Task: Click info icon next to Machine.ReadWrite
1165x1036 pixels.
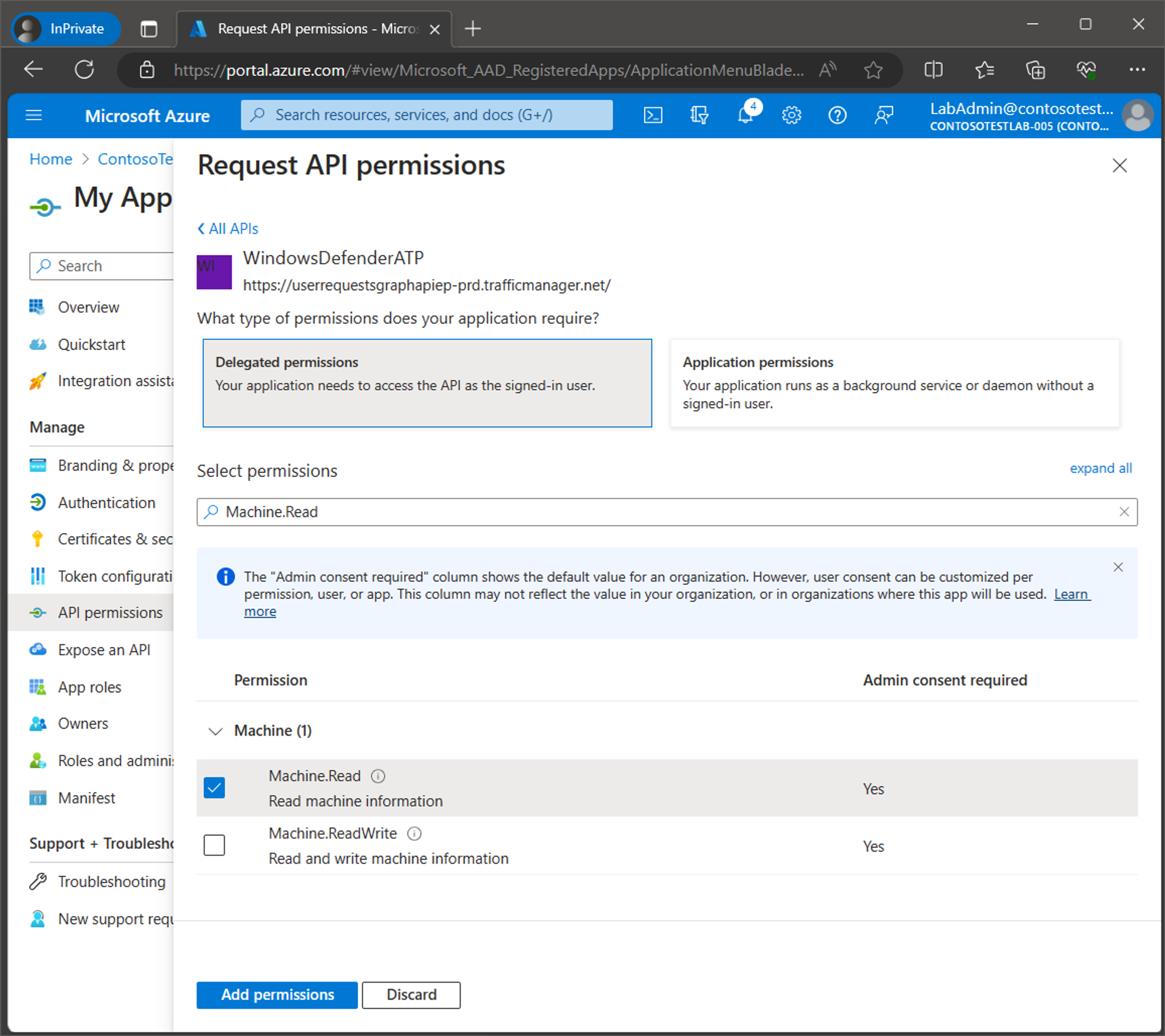Action: point(414,834)
